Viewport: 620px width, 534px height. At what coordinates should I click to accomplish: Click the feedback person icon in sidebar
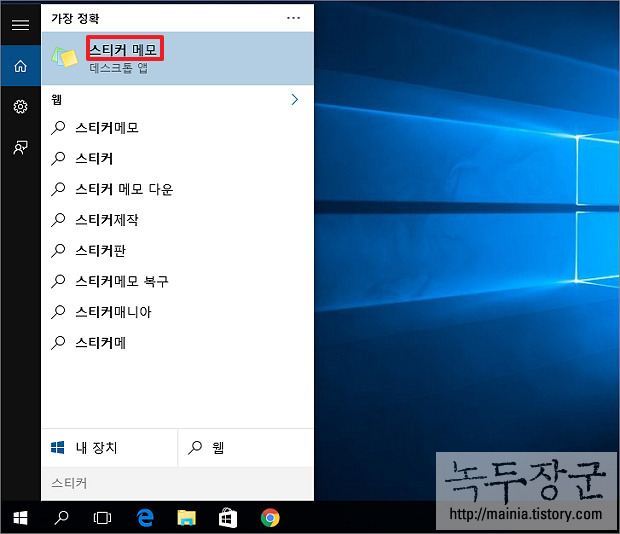pyautogui.click(x=21, y=147)
